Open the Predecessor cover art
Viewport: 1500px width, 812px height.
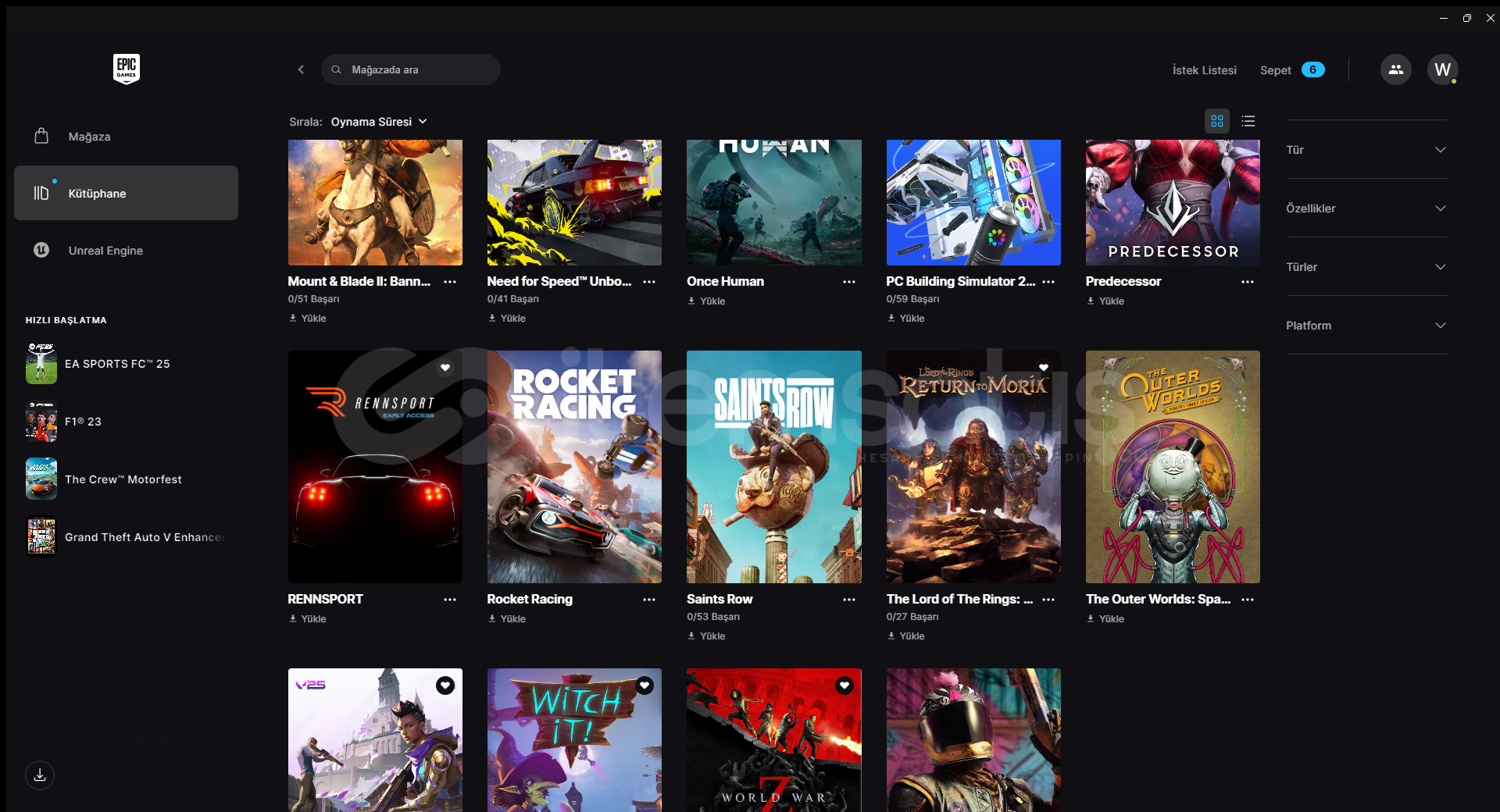click(1173, 202)
